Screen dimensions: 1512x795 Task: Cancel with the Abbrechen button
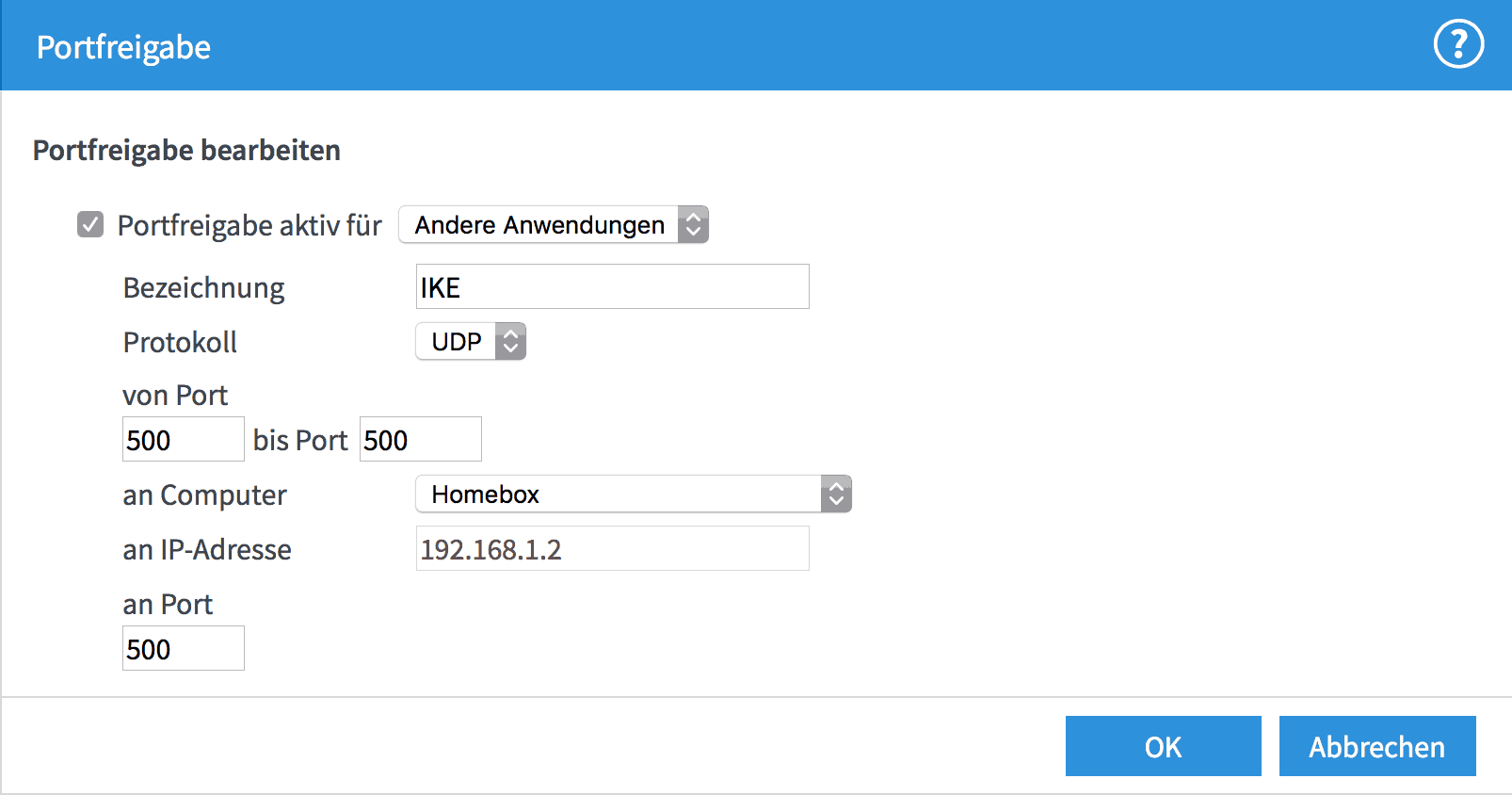pos(1377,746)
